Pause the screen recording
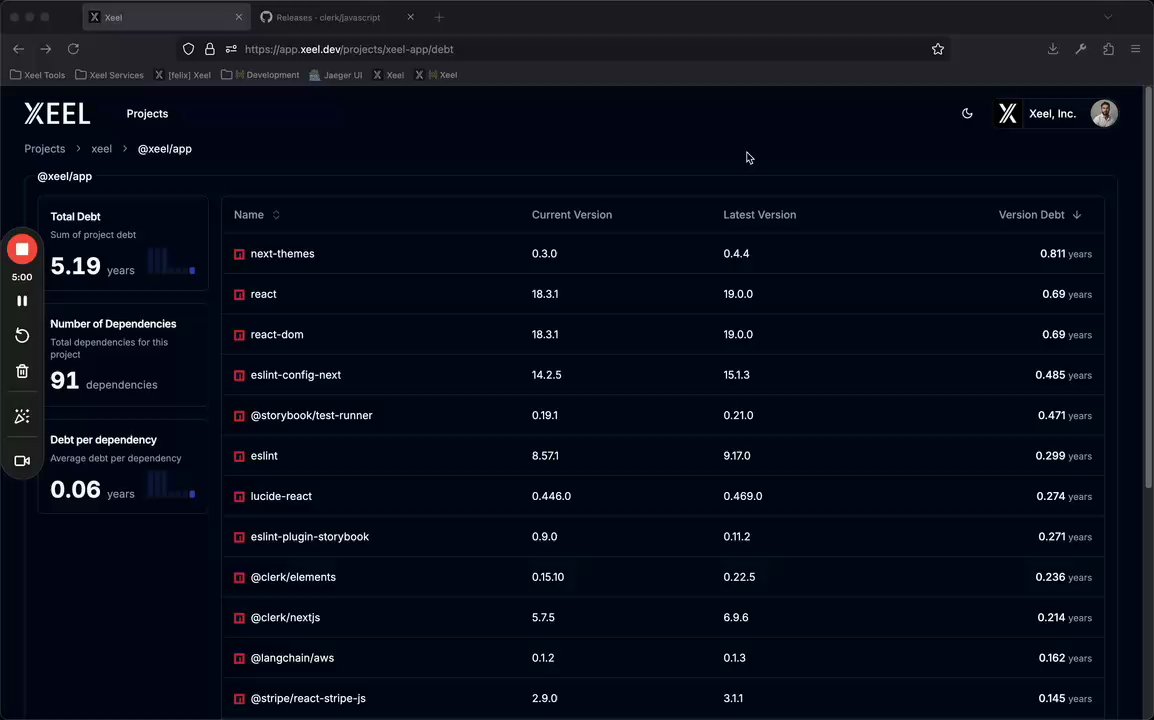This screenshot has height=720, width=1154. point(22,301)
